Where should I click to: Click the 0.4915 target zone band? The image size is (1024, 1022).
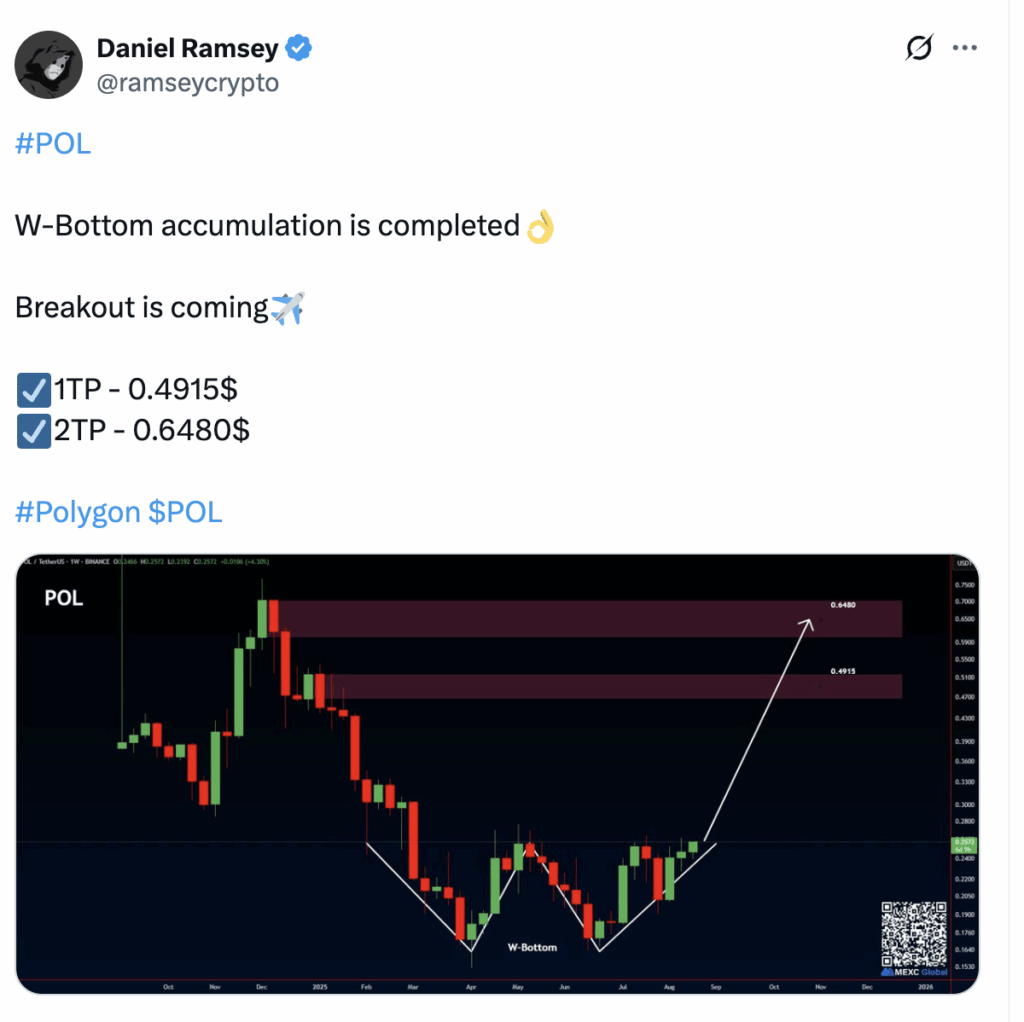click(x=613, y=686)
